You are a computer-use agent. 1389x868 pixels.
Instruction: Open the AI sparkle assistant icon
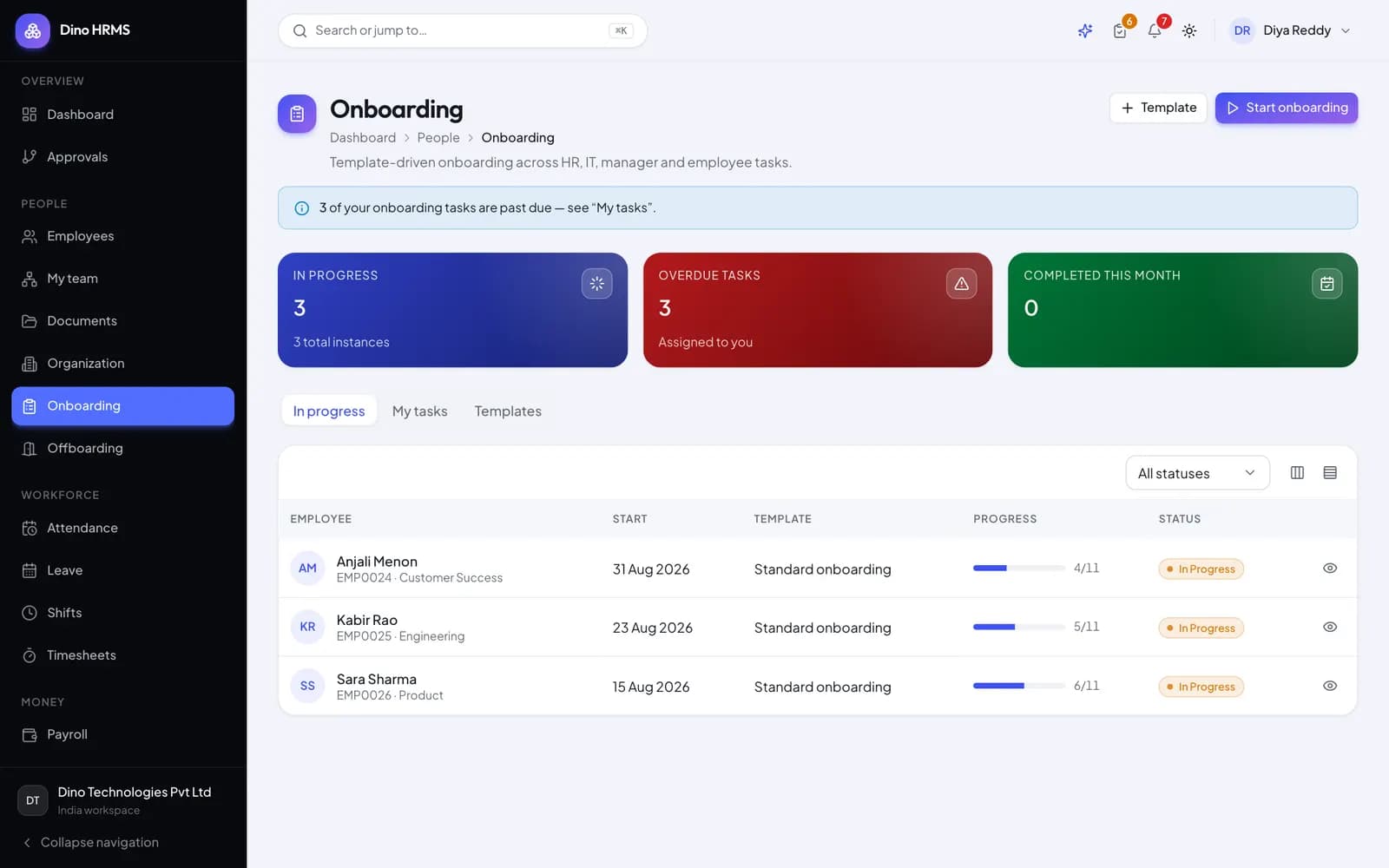(x=1085, y=31)
